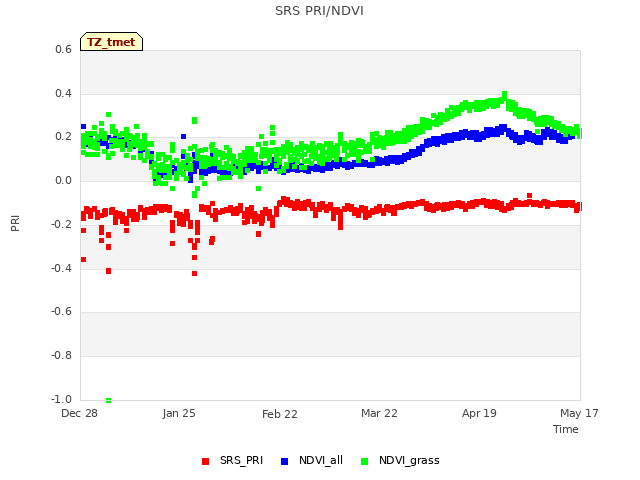Click the -0.2 y-axis tick label
640x480 pixels.
coord(61,224)
